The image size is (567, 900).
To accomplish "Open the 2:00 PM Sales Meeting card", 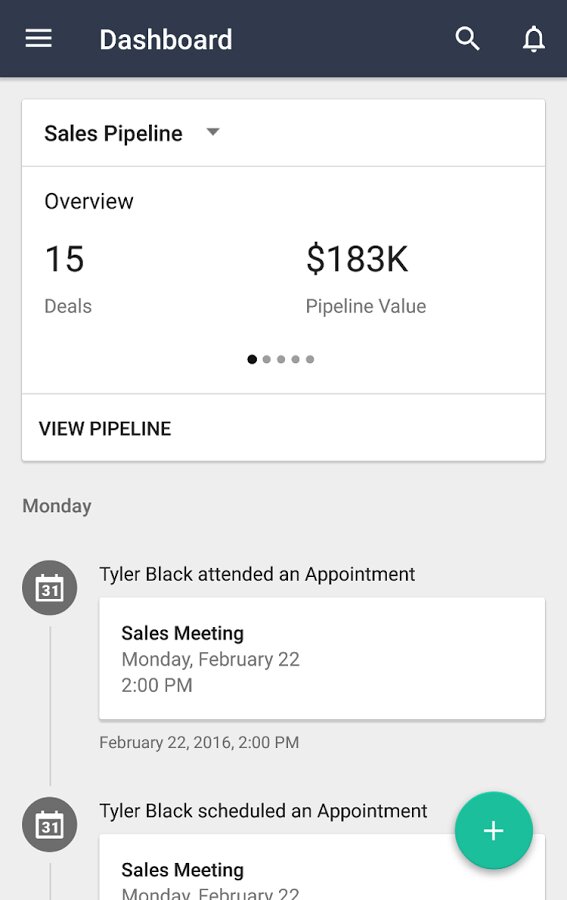I will [x=322, y=658].
